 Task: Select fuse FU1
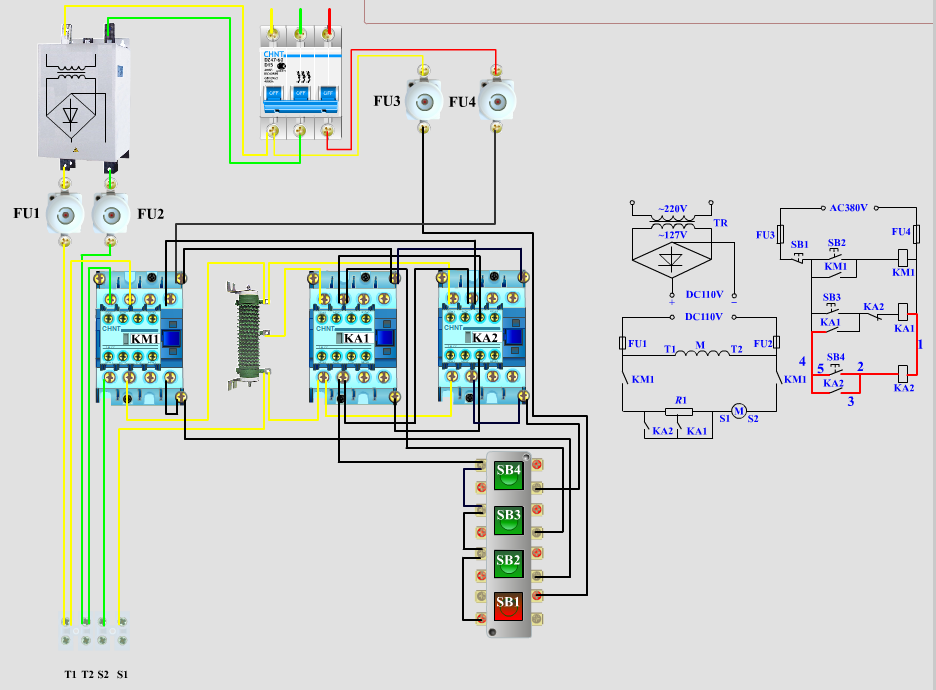click(x=64, y=214)
